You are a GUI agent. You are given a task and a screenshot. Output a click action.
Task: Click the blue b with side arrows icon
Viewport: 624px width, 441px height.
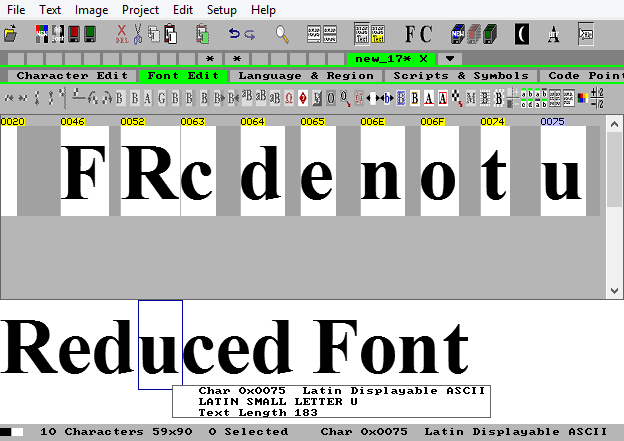[x=386, y=98]
